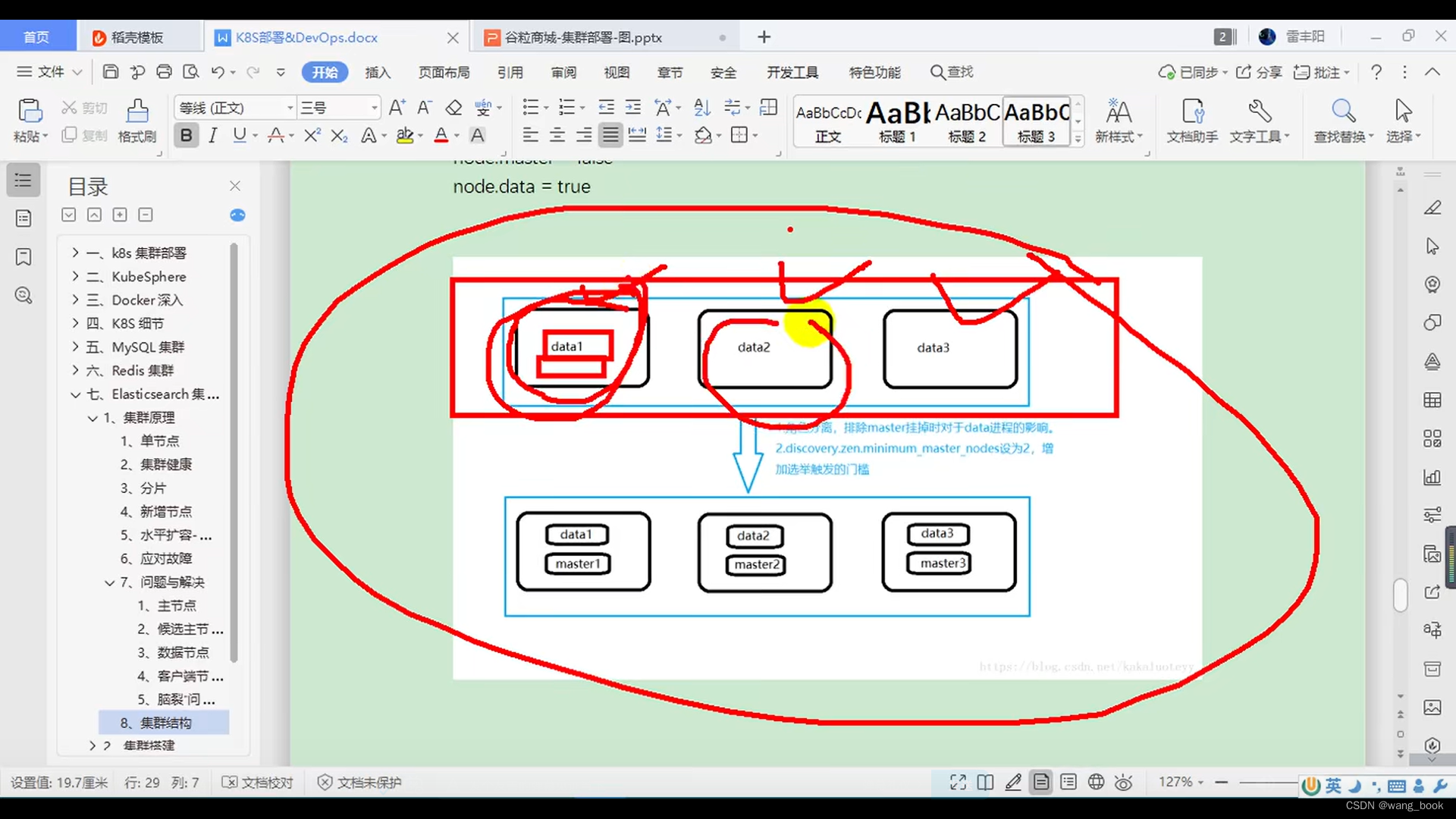The width and height of the screenshot is (1456, 819).
Task: Open the font size dropdown
Action: click(374, 108)
